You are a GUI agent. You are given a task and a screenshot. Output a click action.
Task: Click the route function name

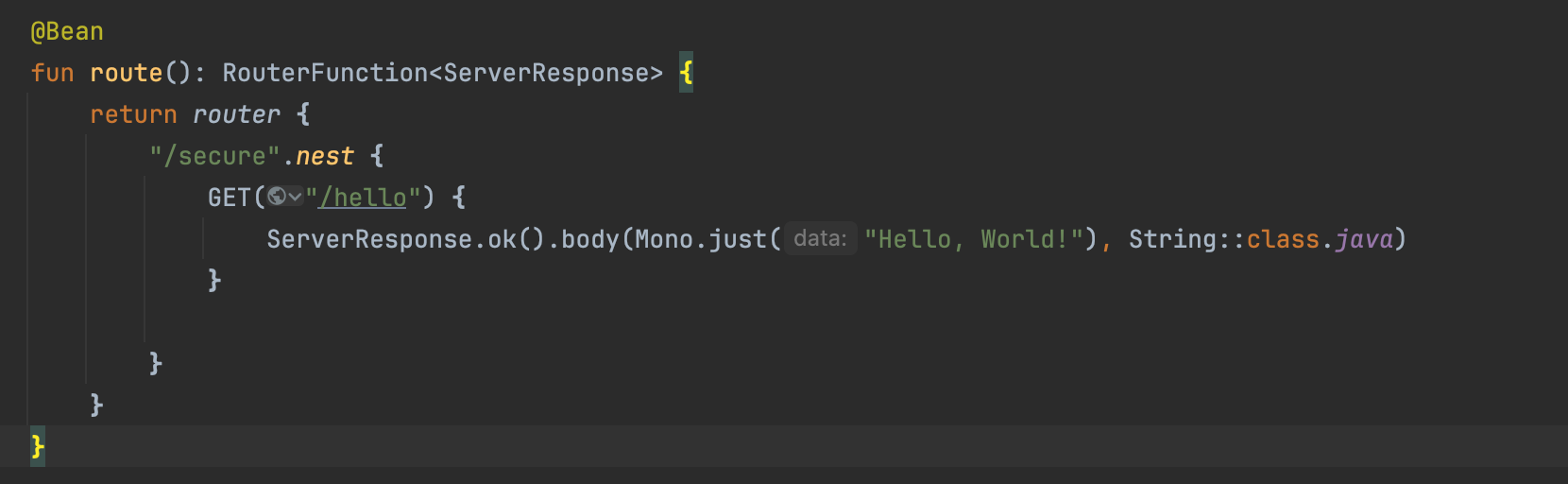(126, 73)
